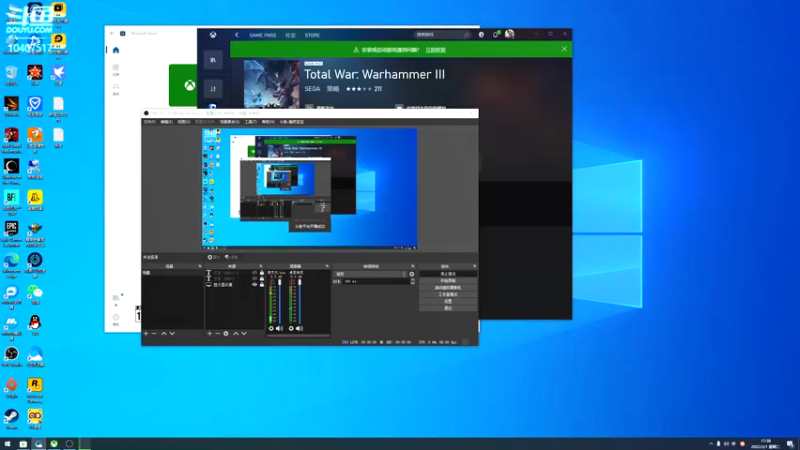Image resolution: width=800 pixels, height=450 pixels.
Task: Add a source with the Sources plus icon
Action: click(209, 333)
